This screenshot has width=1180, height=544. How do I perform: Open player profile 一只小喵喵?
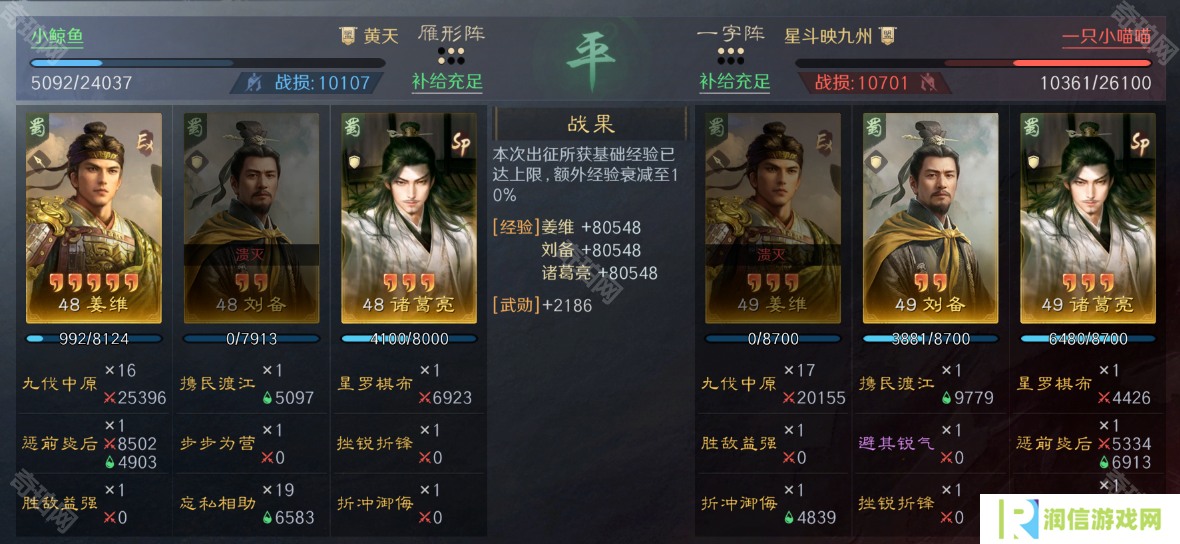coord(1106,37)
